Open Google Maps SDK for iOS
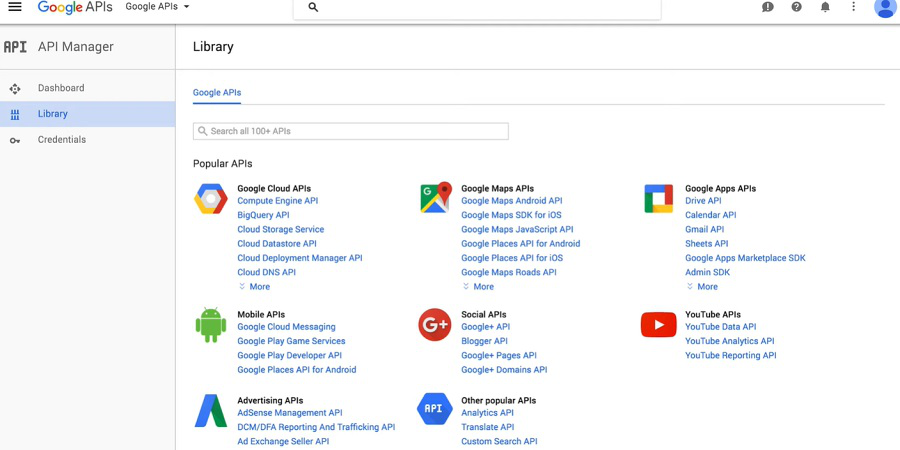The width and height of the screenshot is (900, 450). 511,215
